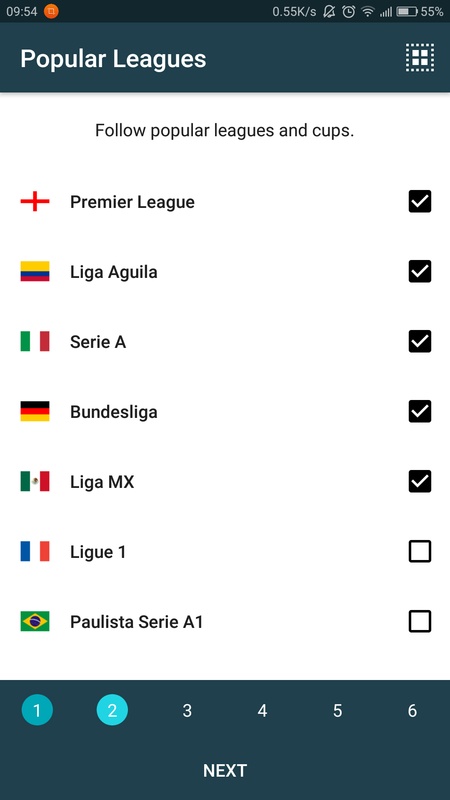This screenshot has height=800, width=450.
Task: Enable the Ligue 1 checkbox
Action: pyautogui.click(x=420, y=552)
